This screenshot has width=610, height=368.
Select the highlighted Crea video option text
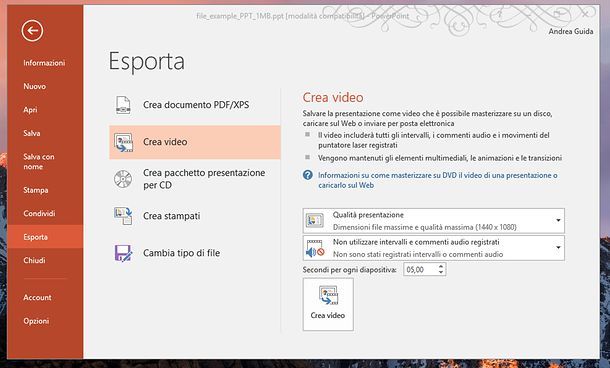coord(165,142)
